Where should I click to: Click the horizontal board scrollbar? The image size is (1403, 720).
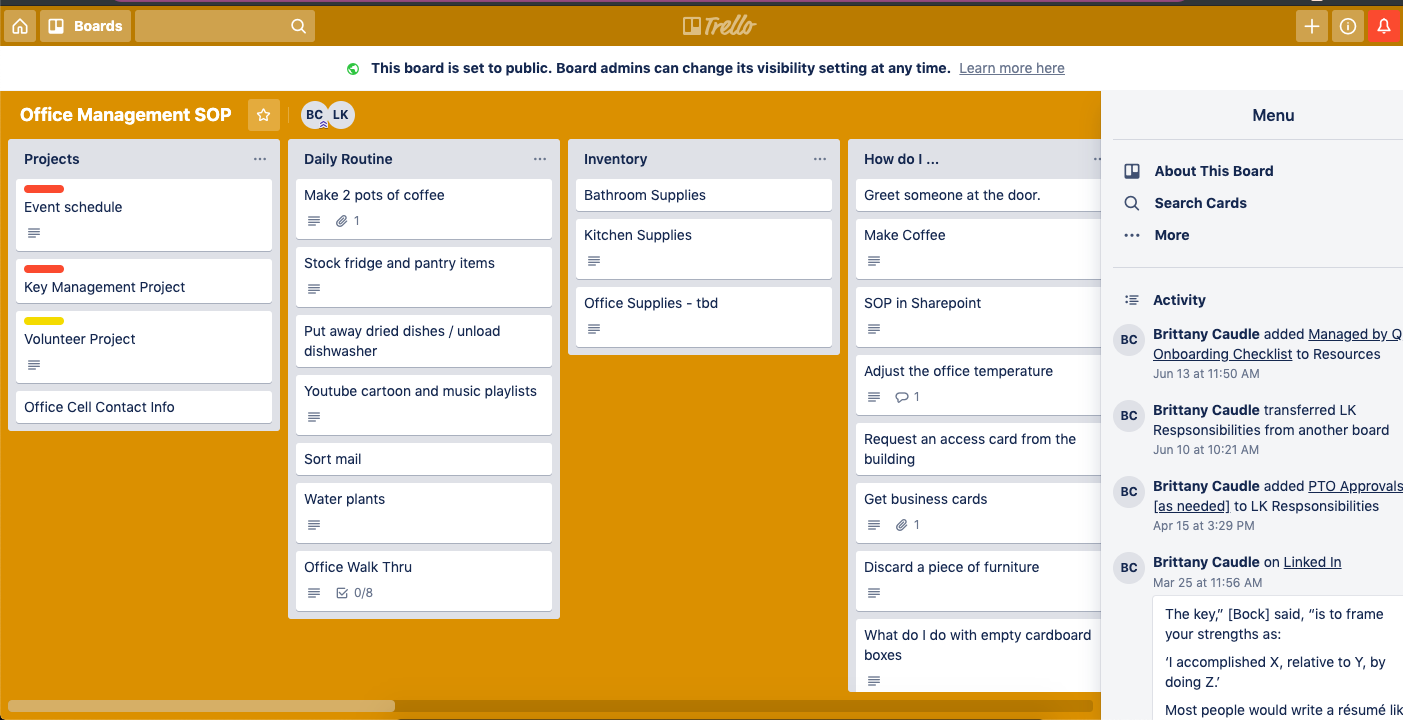click(x=201, y=706)
